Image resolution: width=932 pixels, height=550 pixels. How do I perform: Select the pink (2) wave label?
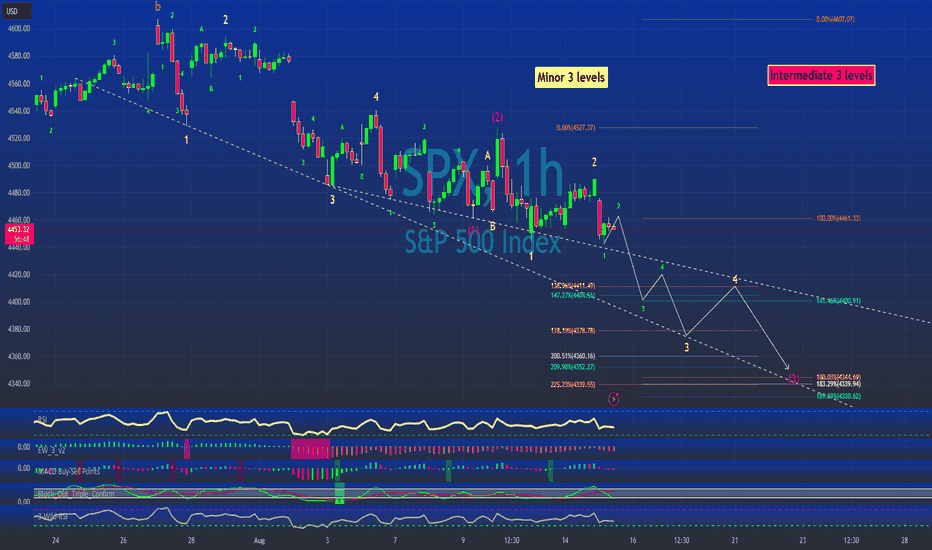point(498,117)
